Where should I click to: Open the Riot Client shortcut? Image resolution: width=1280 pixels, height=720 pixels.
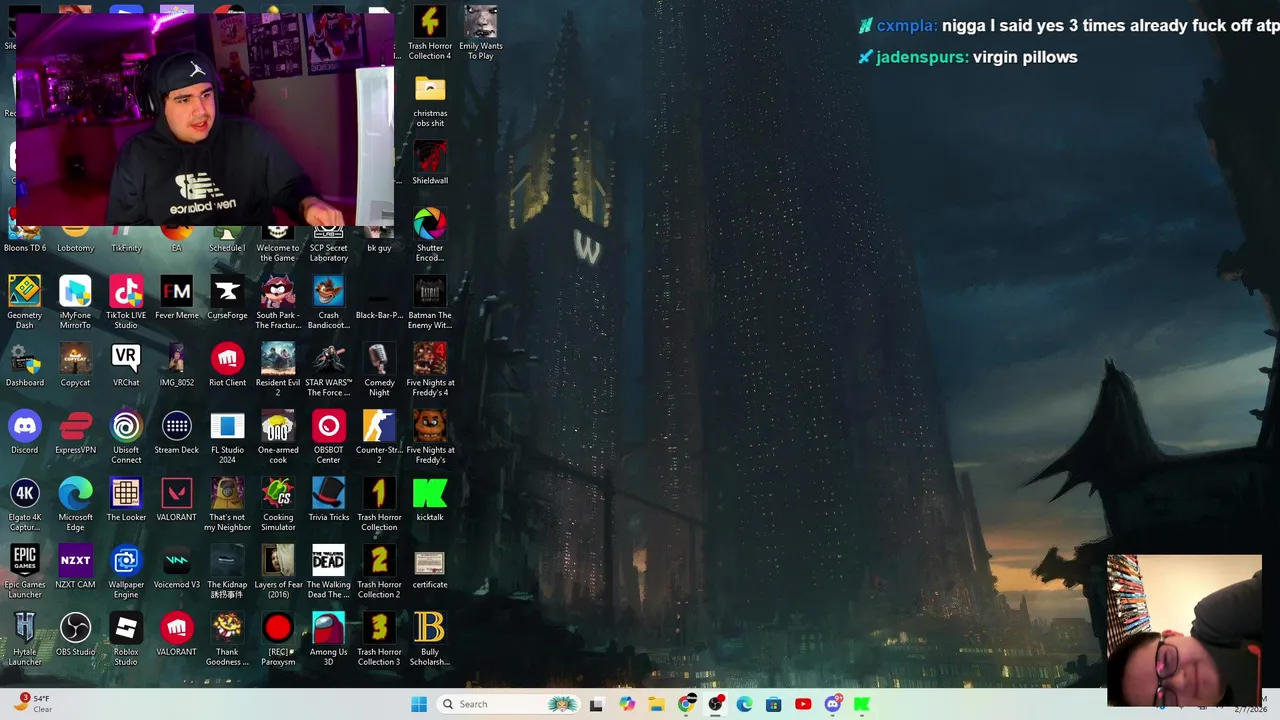point(227,366)
